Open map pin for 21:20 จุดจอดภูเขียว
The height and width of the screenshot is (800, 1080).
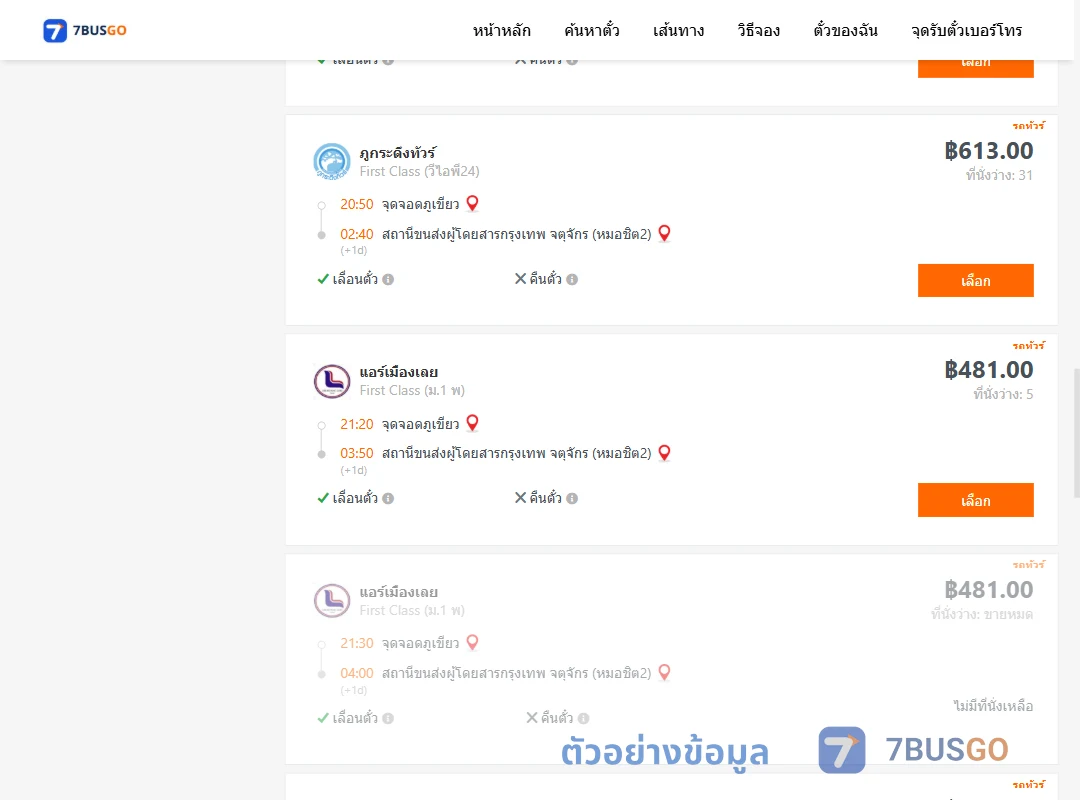472,423
